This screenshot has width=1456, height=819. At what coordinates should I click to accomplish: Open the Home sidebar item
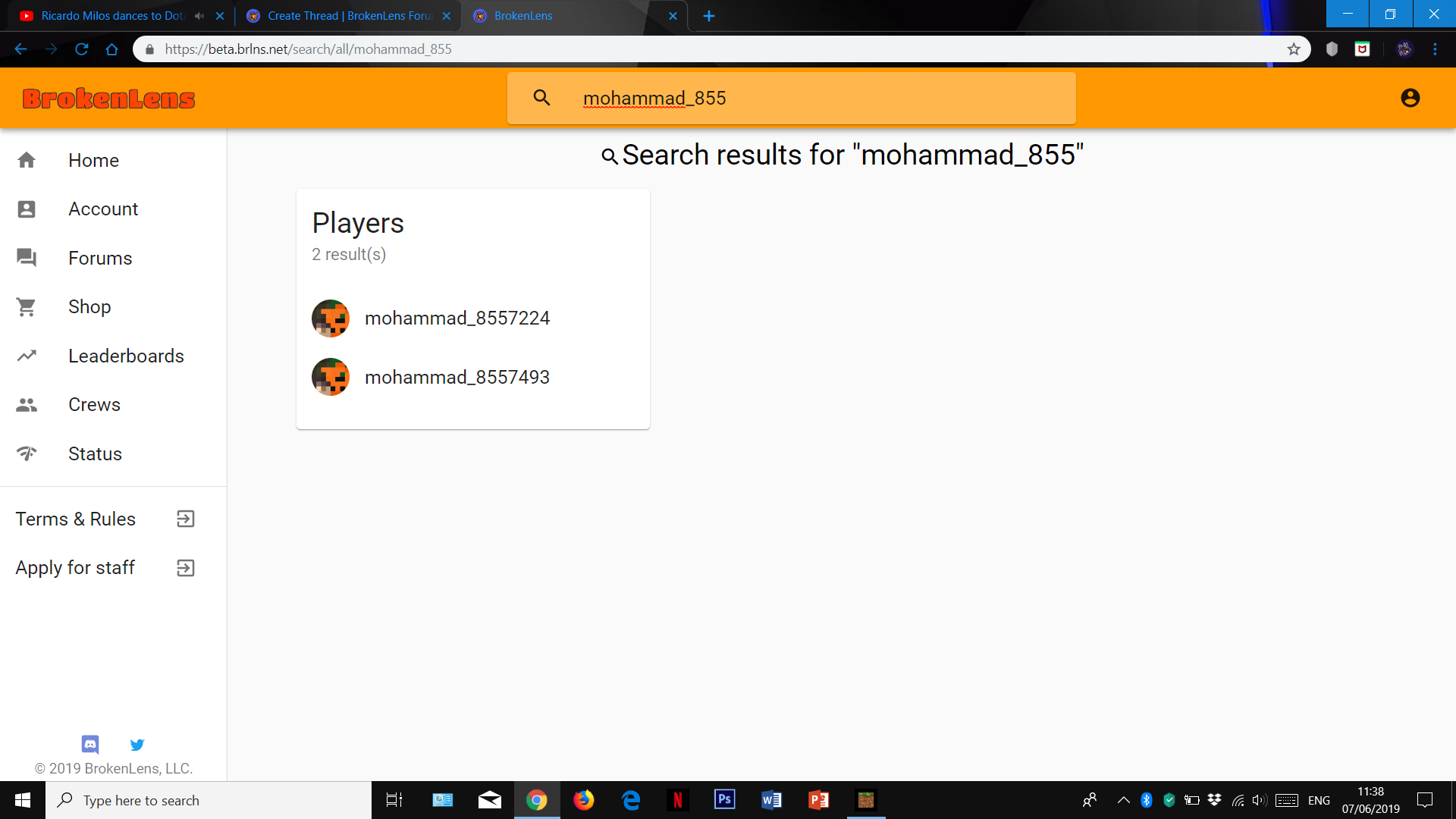click(113, 160)
